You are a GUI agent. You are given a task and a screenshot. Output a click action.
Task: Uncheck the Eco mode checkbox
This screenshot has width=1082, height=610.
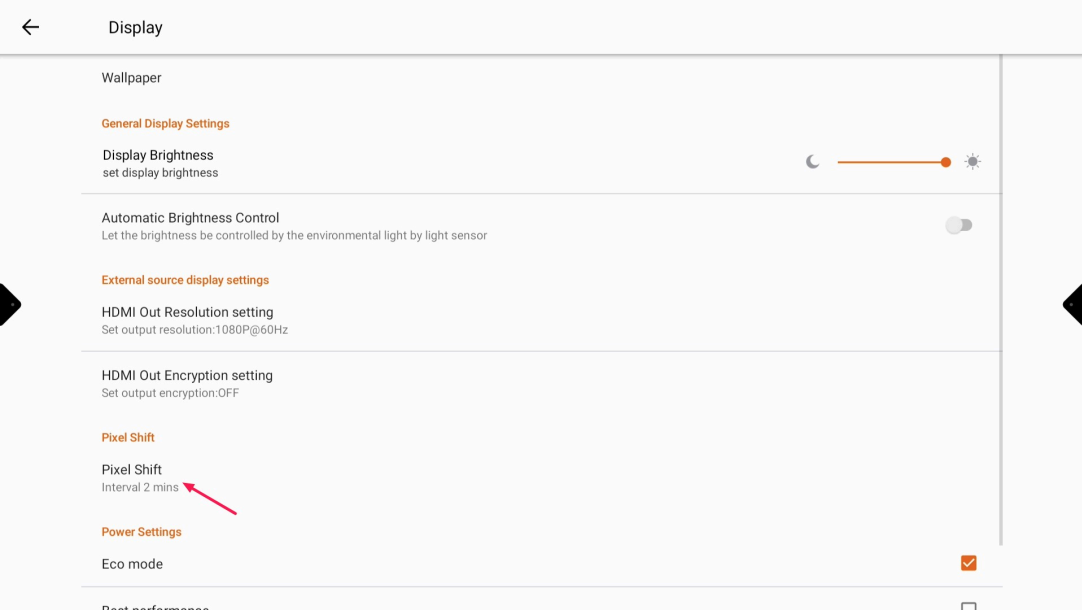pos(968,563)
